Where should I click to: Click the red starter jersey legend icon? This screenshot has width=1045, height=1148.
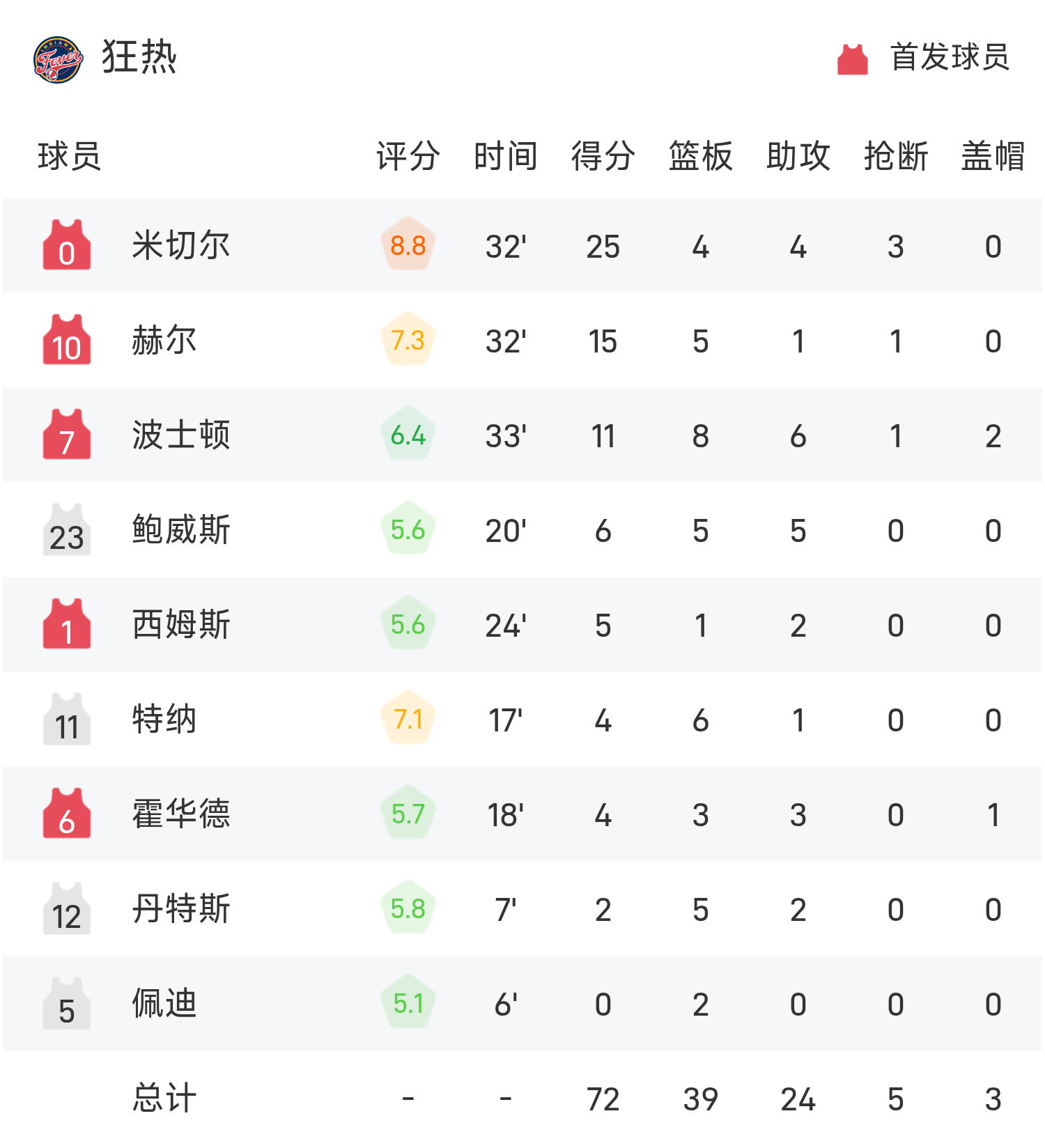852,59
